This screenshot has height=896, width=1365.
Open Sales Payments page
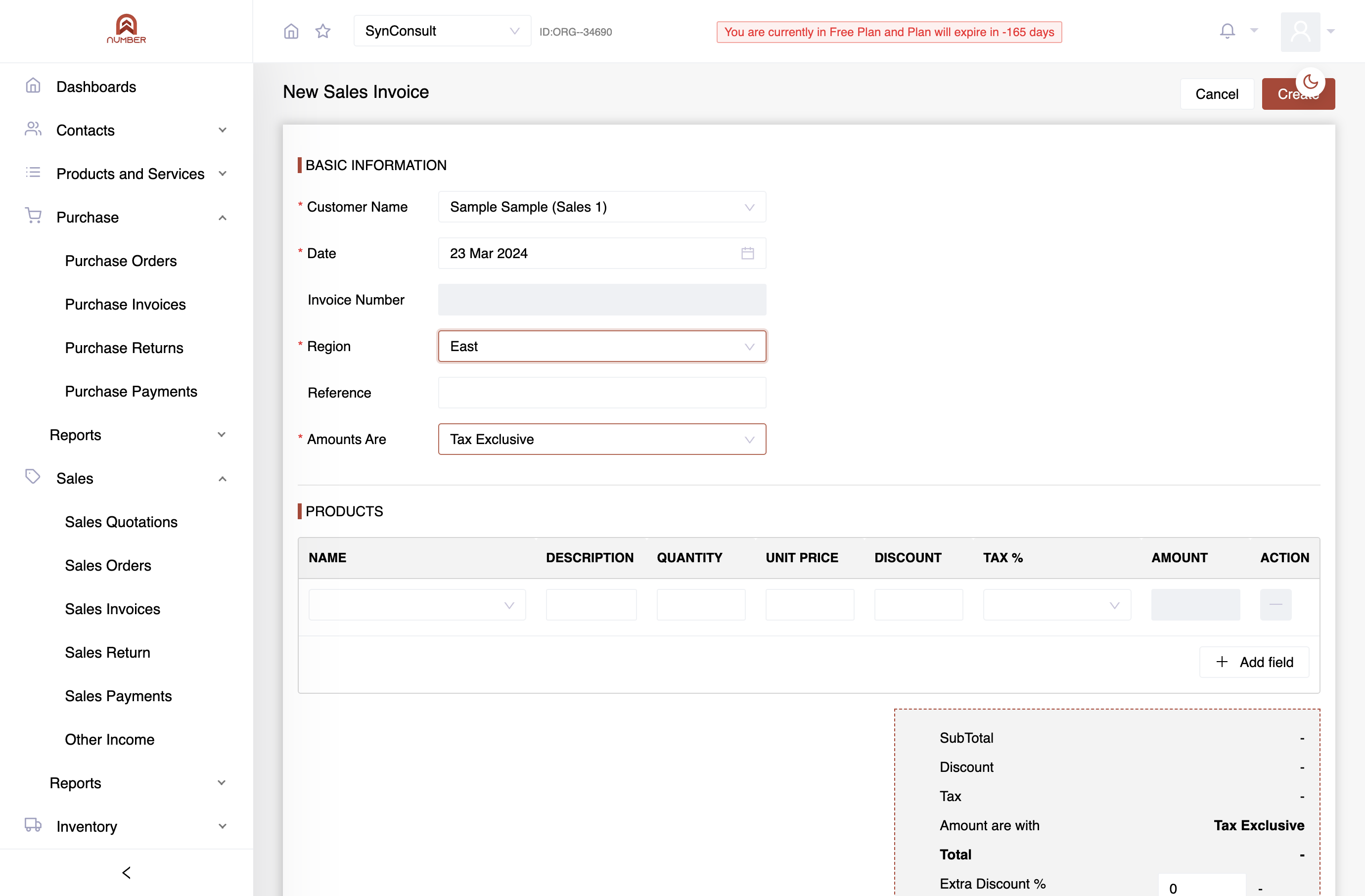point(118,696)
